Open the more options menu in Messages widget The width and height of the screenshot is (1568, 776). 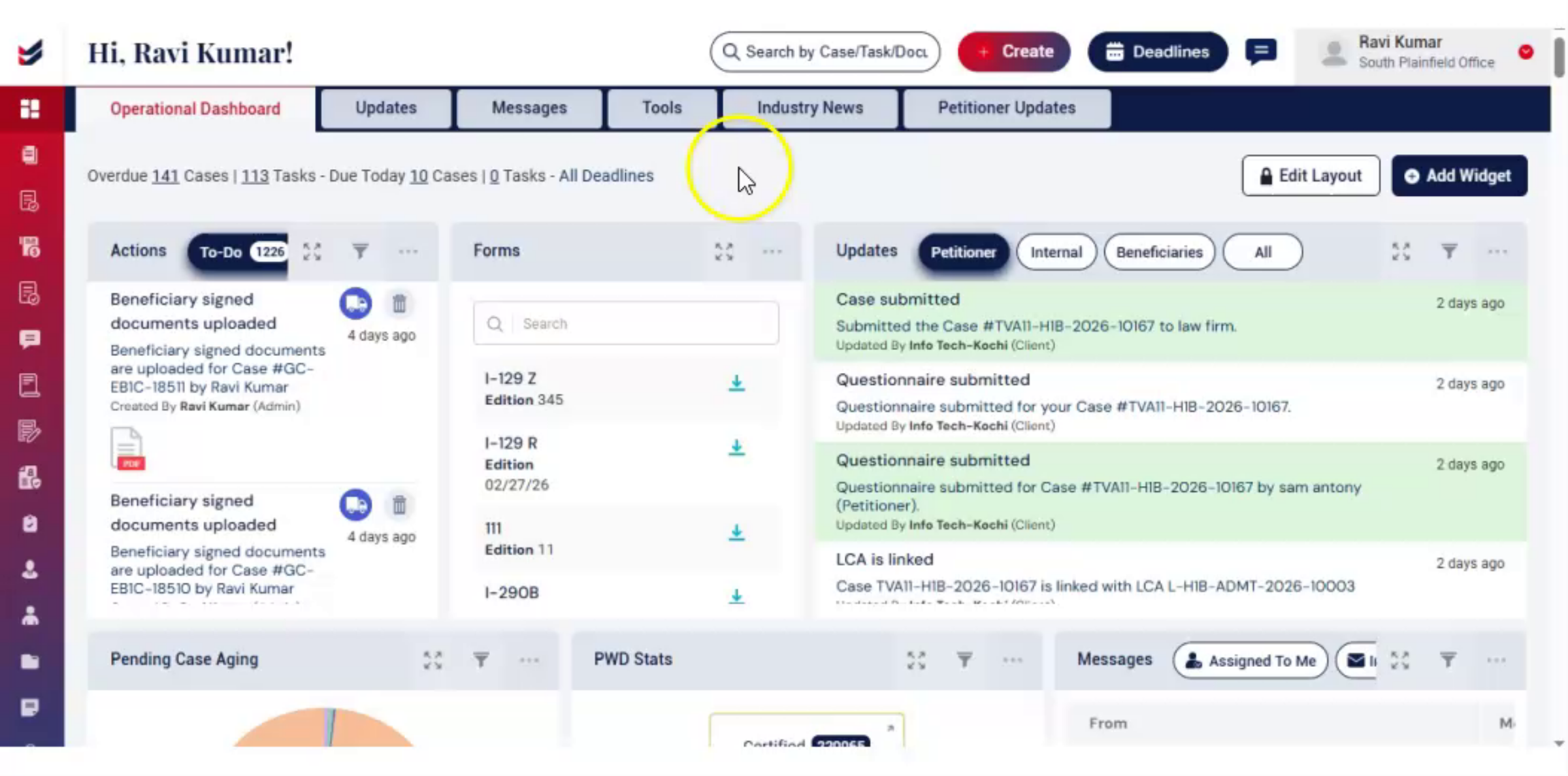pyautogui.click(x=1496, y=660)
